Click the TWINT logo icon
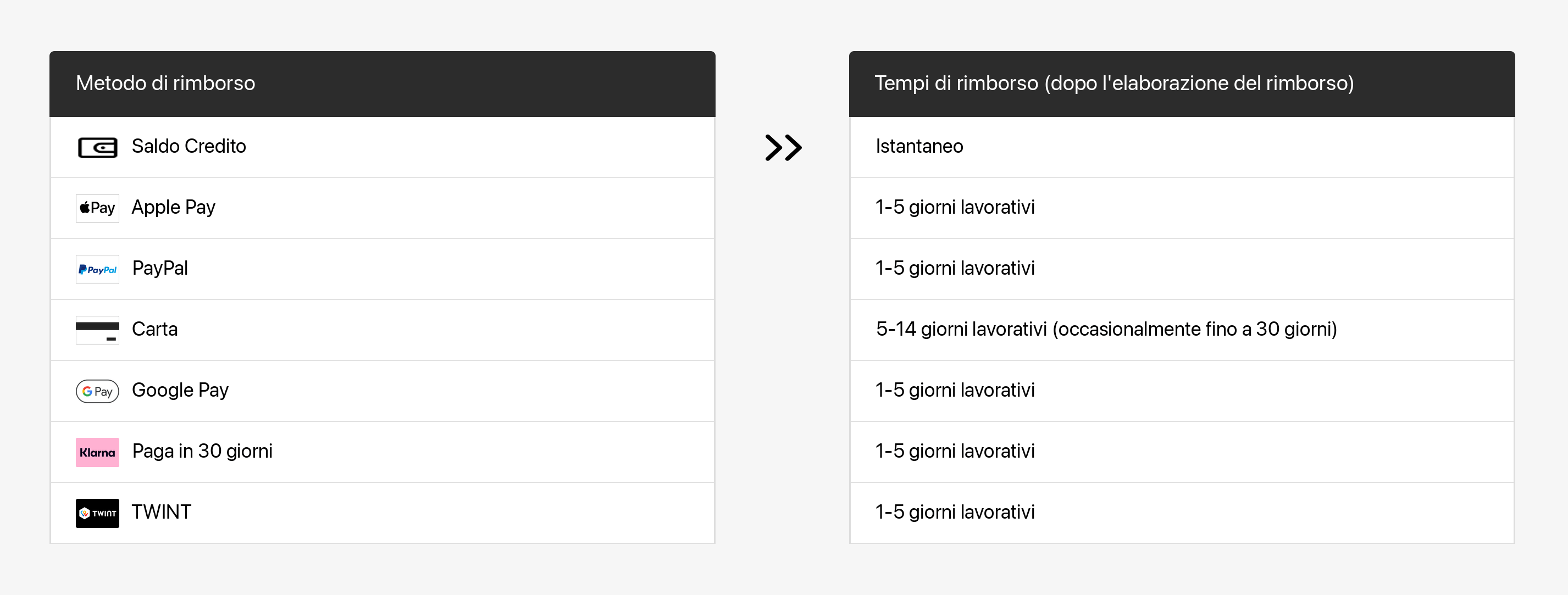Viewport: 1568px width, 595px height. [x=97, y=513]
